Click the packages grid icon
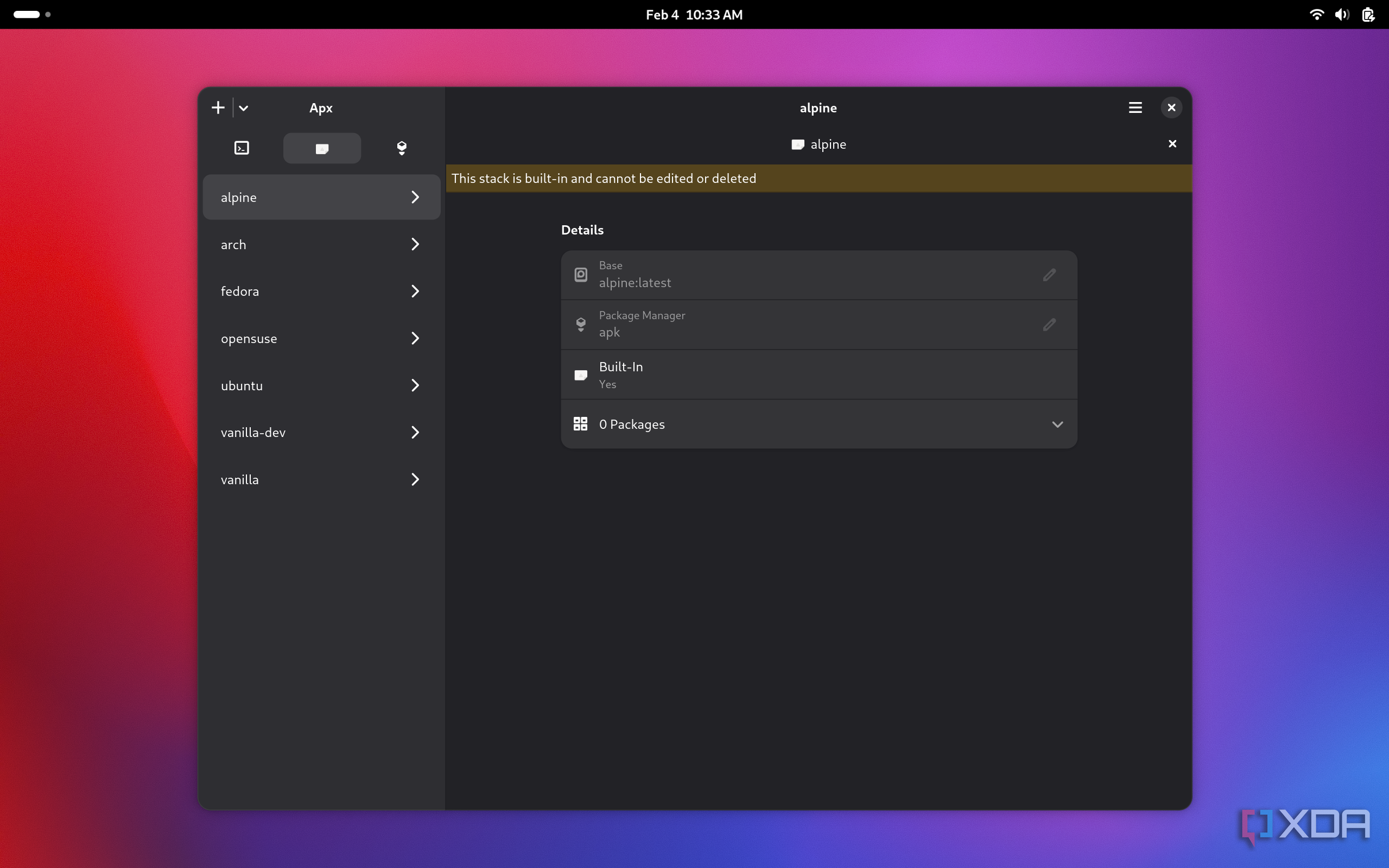Image resolution: width=1389 pixels, height=868 pixels. (x=580, y=425)
